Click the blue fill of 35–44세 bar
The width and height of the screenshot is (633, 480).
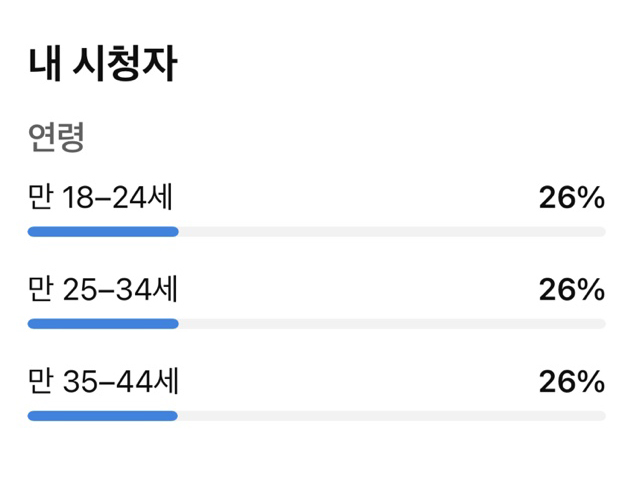click(x=103, y=416)
